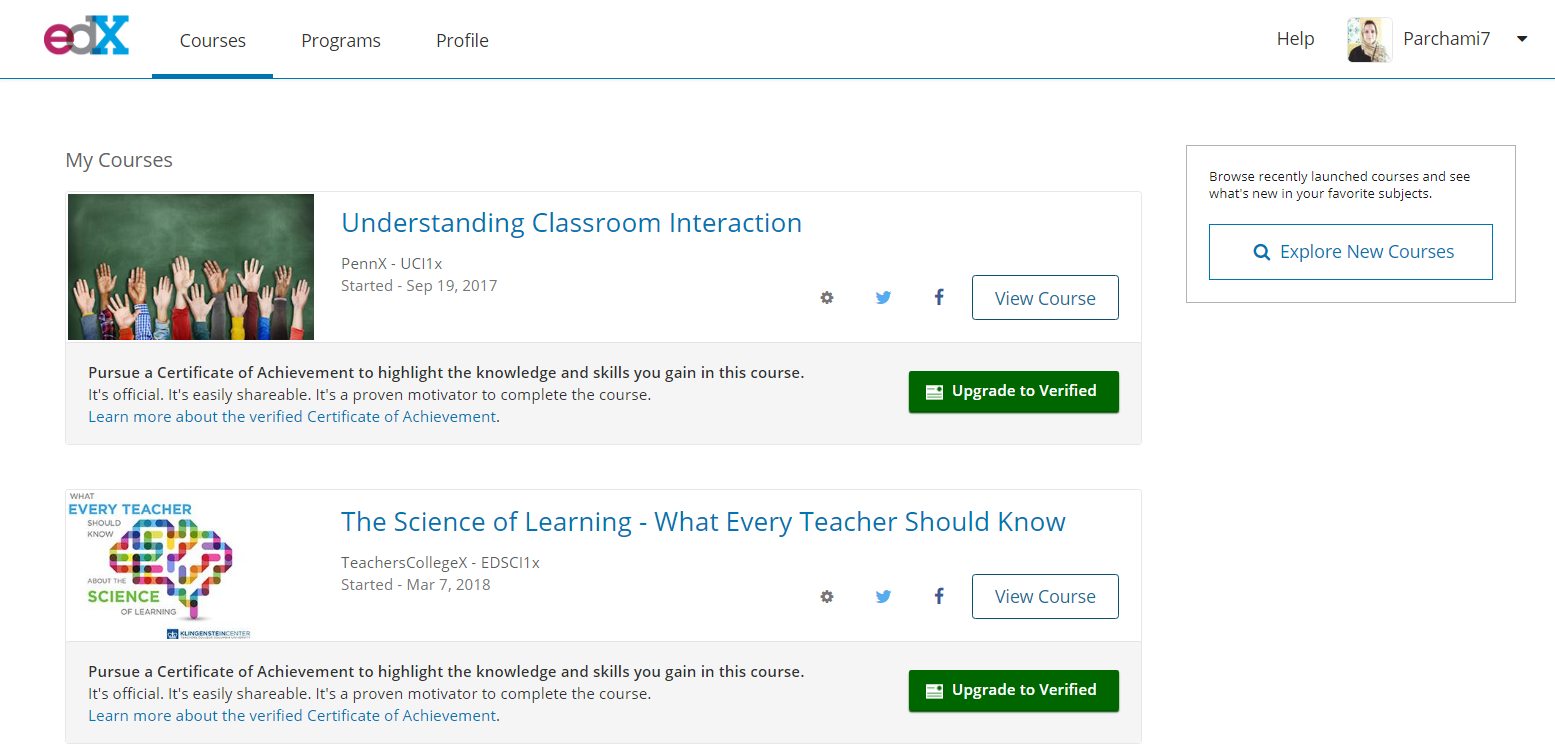Open the Understanding Classroom Interaction title link

tap(571, 223)
